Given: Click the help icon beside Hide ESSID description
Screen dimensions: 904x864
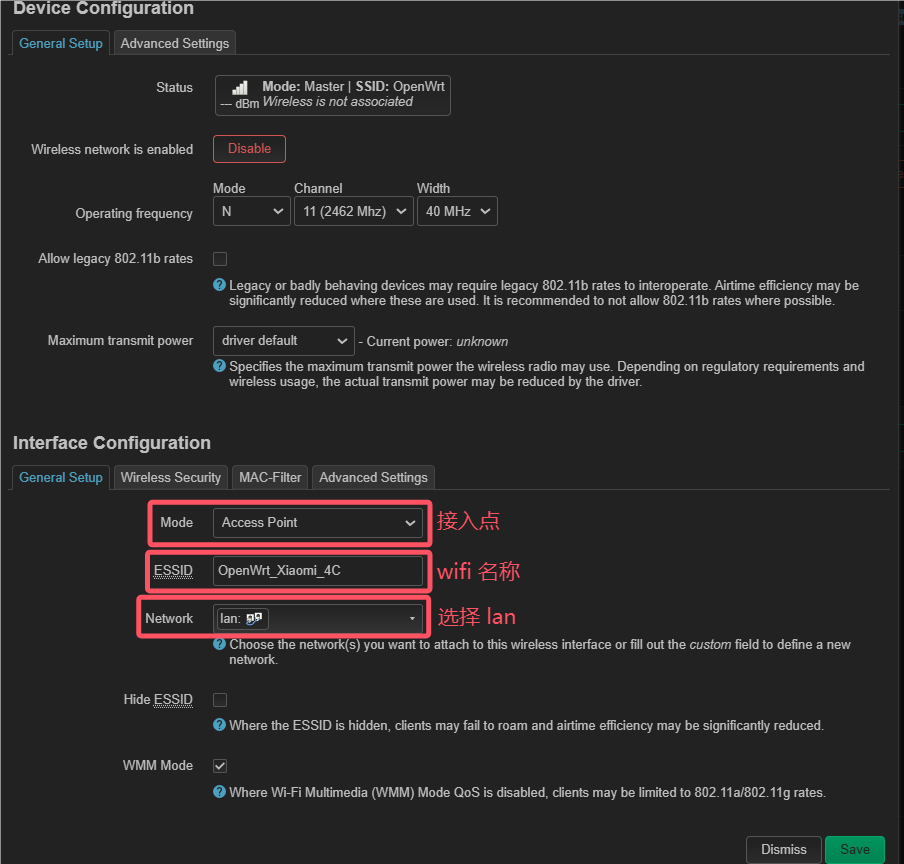Looking at the screenshot, I should coord(220,725).
